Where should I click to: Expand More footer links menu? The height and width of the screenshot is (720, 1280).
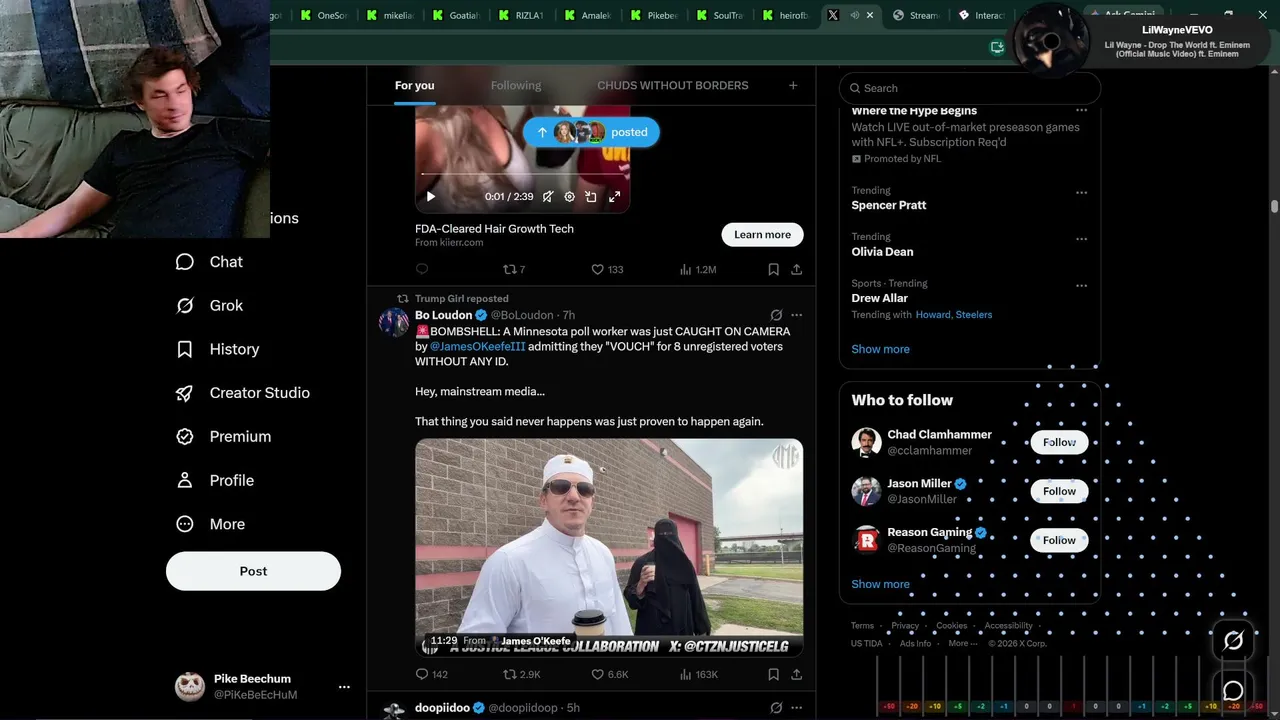coord(962,643)
